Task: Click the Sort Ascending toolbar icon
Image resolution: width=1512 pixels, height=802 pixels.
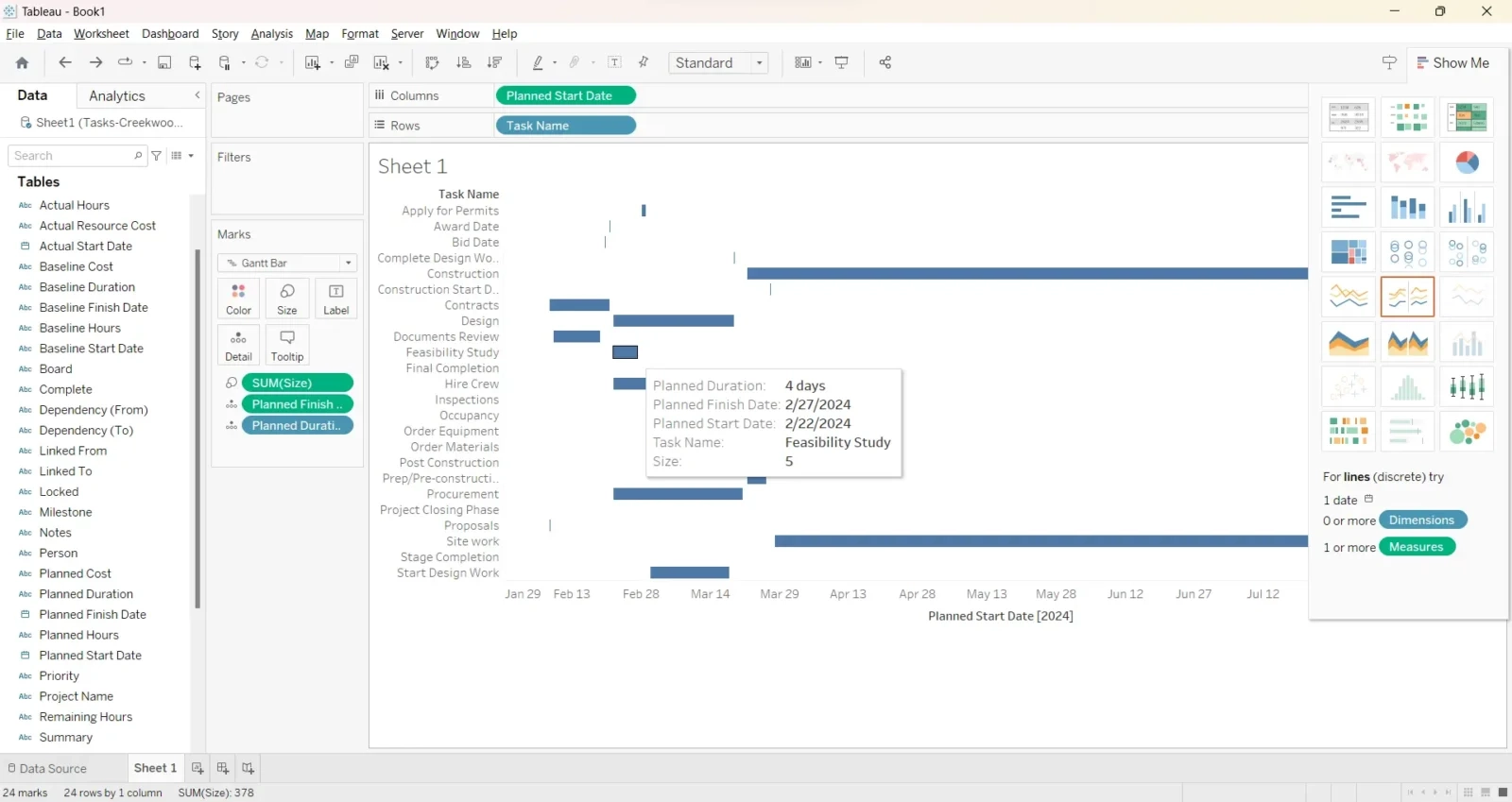Action: tap(463, 62)
